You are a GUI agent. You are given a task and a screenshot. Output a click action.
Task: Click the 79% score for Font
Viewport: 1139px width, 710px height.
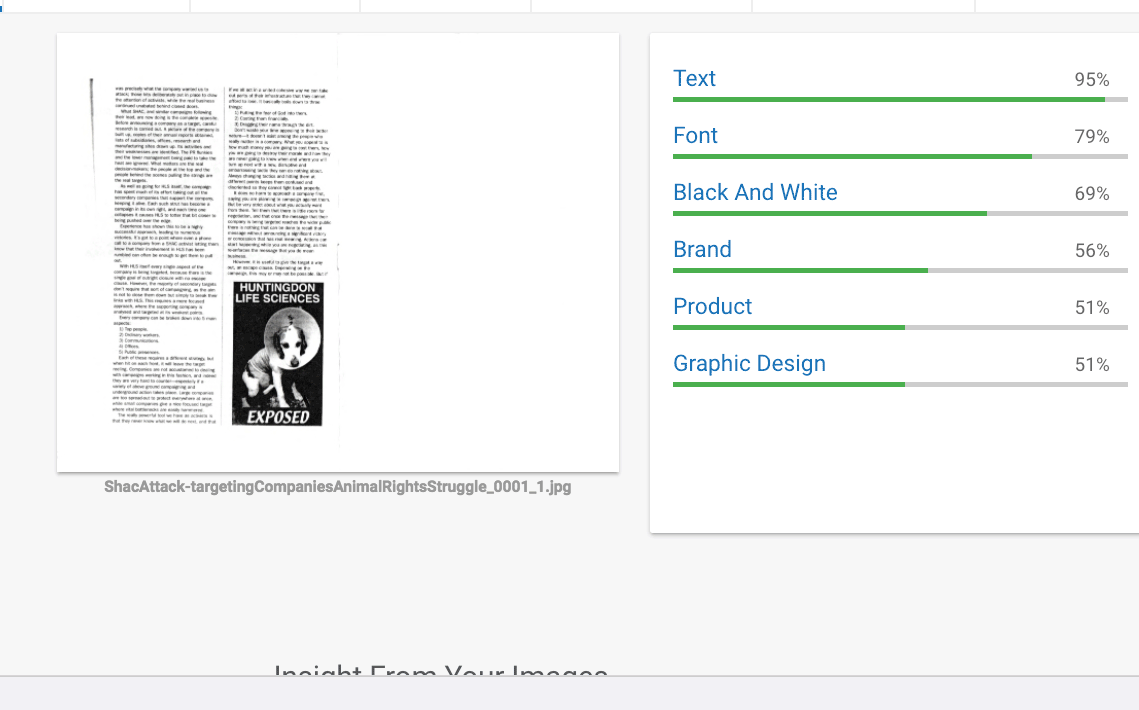tap(1092, 137)
